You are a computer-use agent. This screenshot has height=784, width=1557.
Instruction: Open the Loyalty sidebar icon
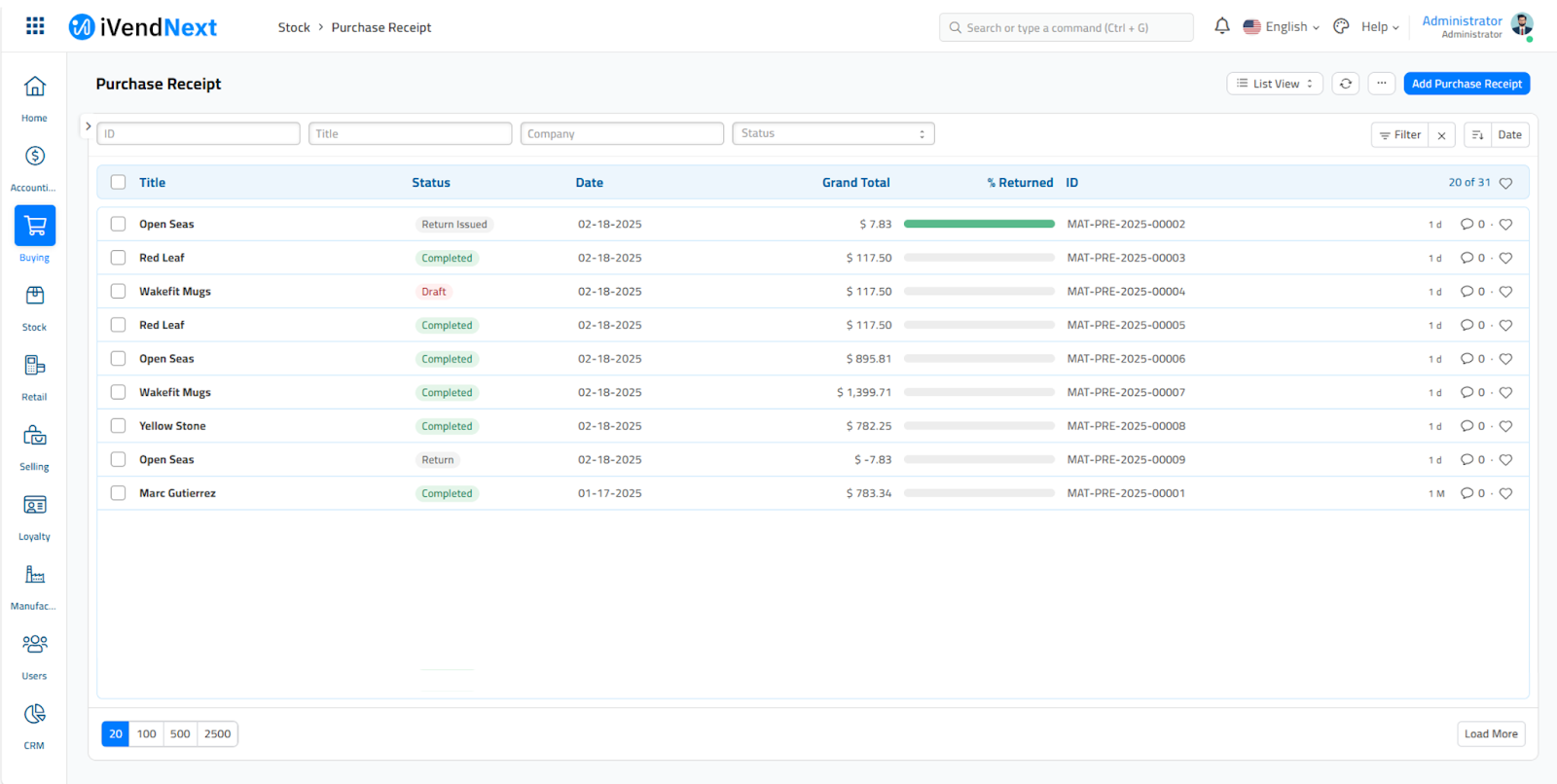click(x=35, y=506)
